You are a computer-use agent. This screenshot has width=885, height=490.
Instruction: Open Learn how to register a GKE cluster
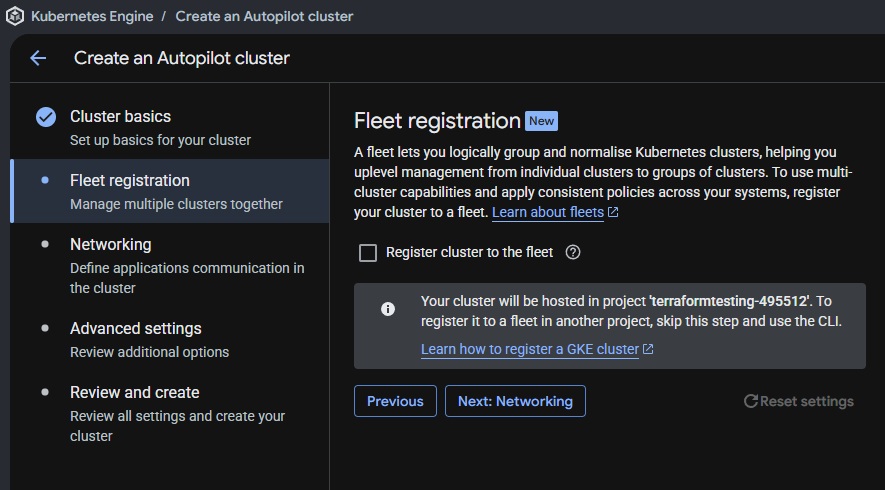(x=529, y=349)
